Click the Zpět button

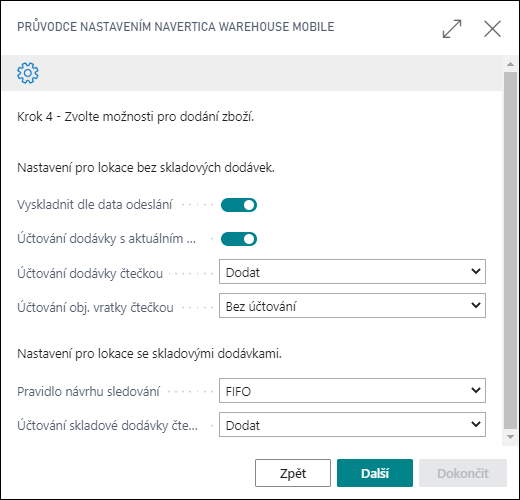click(293, 473)
